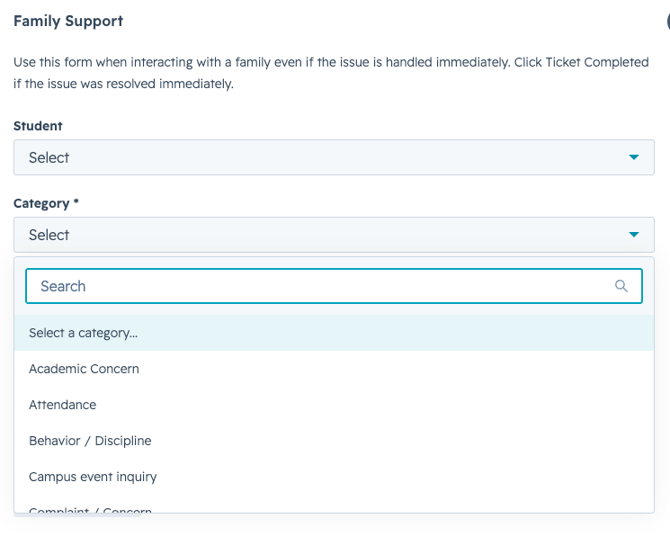This screenshot has height=536, width=670.
Task: Click the Category field label
Action: (41, 203)
